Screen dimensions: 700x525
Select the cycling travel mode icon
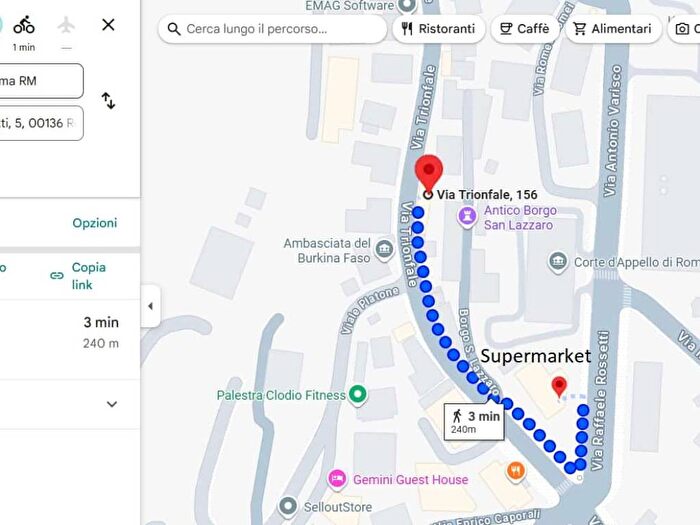(24, 25)
